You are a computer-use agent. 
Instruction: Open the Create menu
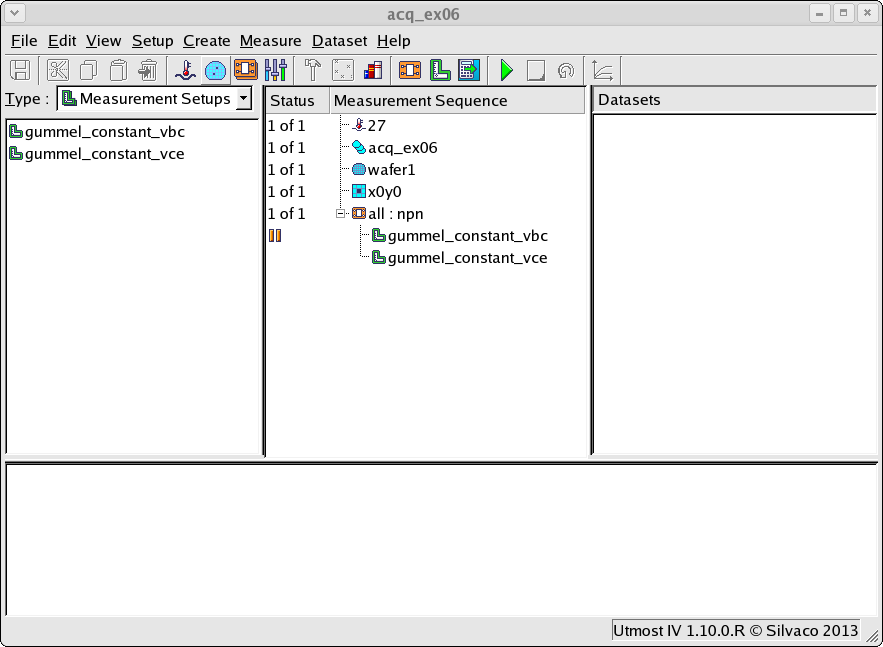(x=207, y=41)
